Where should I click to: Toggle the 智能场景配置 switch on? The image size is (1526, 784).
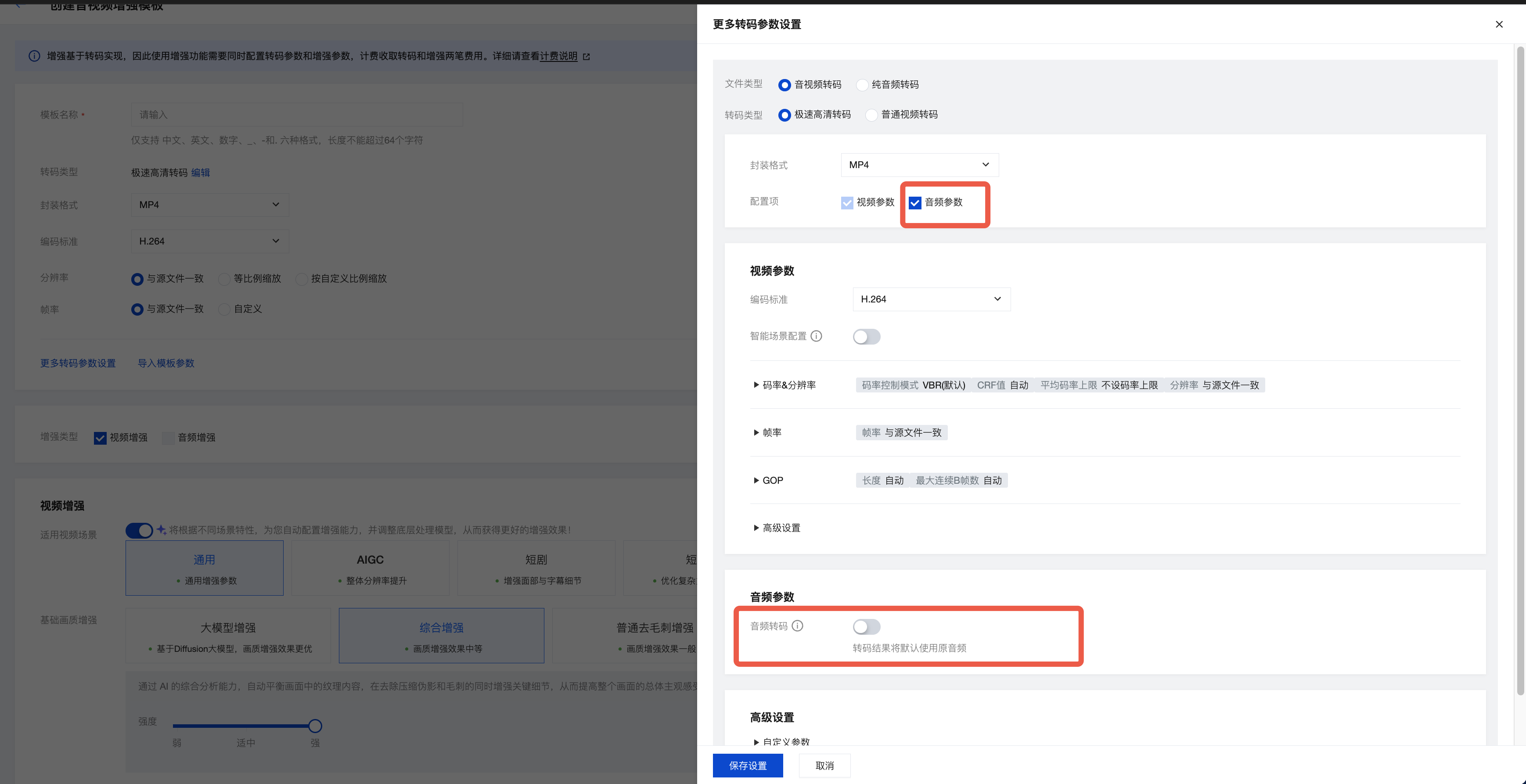tap(866, 337)
